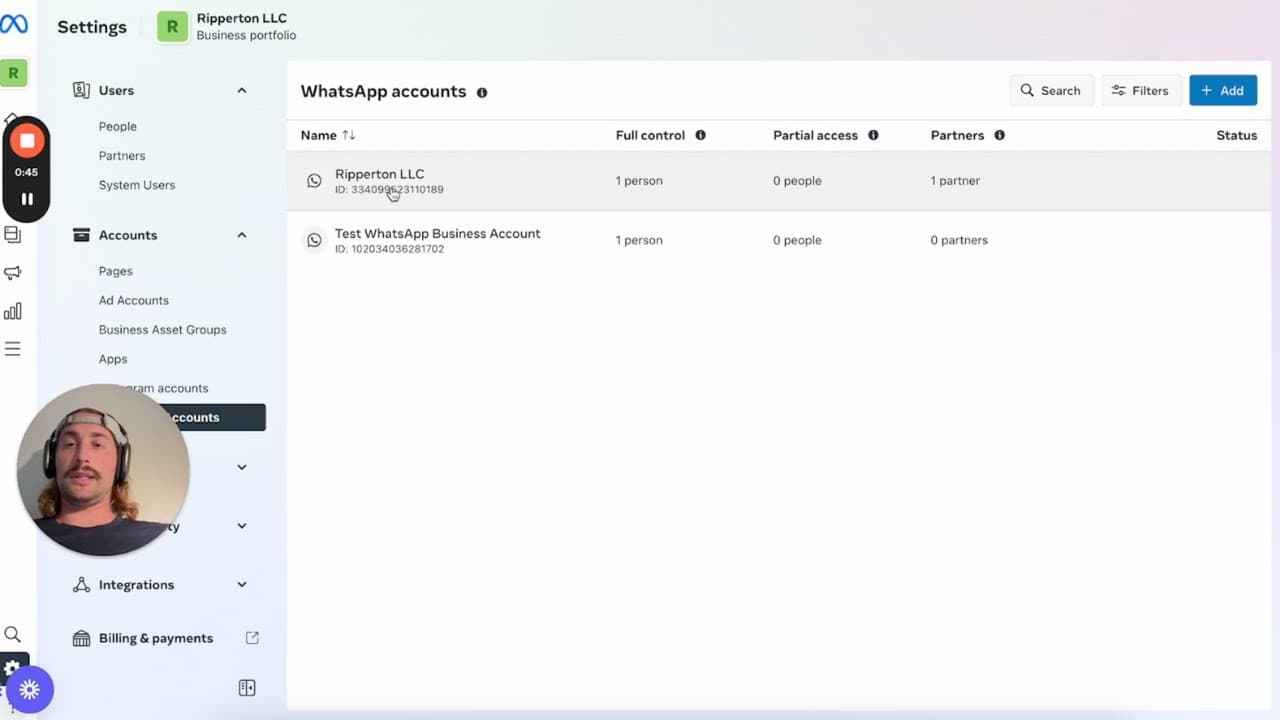Click the Full control info icon

click(x=700, y=135)
